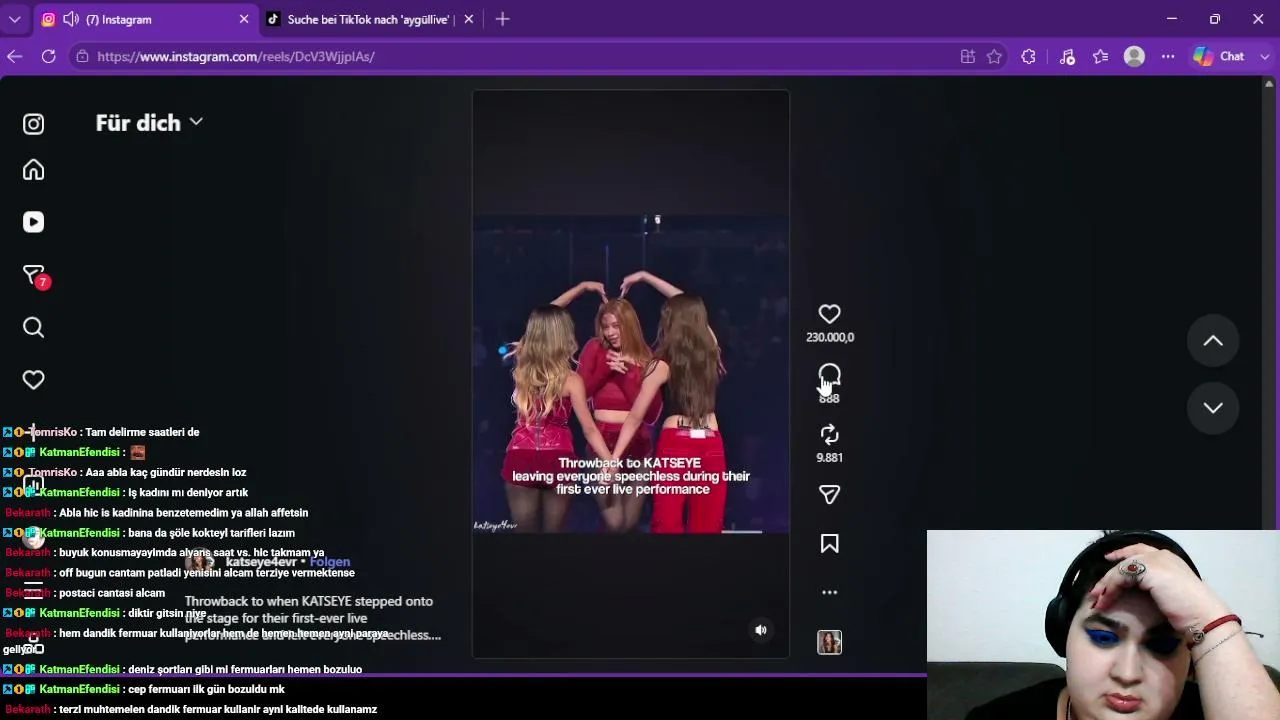The width and height of the screenshot is (1280, 720).
Task: Mute the Instagram tab audio
Action: (x=71, y=19)
